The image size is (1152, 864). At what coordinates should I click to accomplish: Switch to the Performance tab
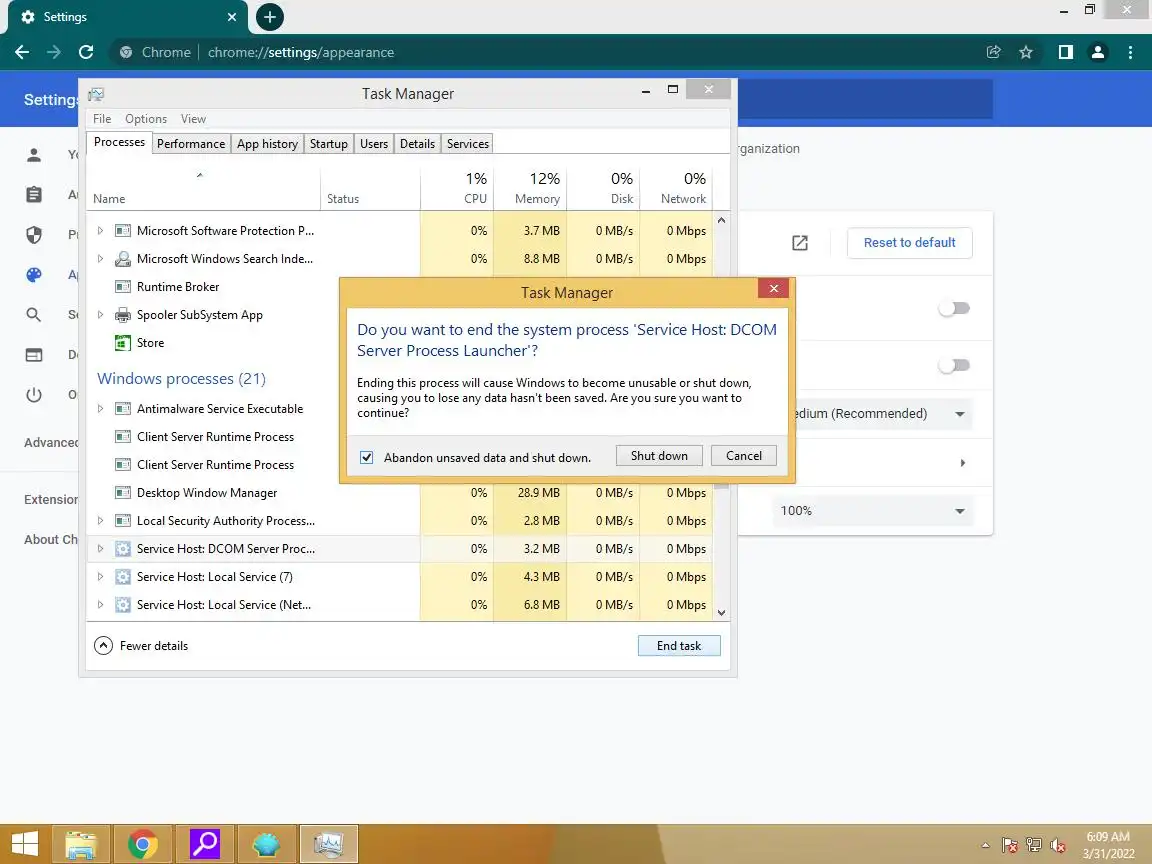191,144
